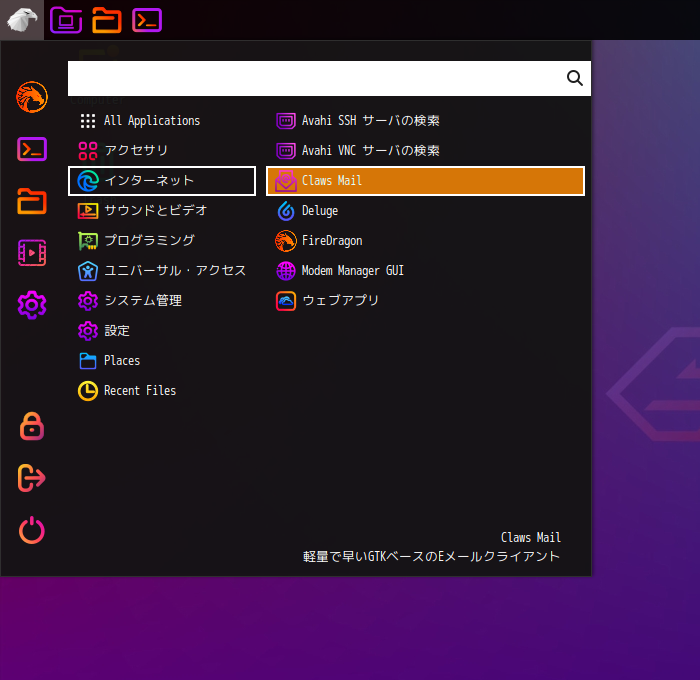Click the log out icon
700x680 pixels.
coord(32,478)
